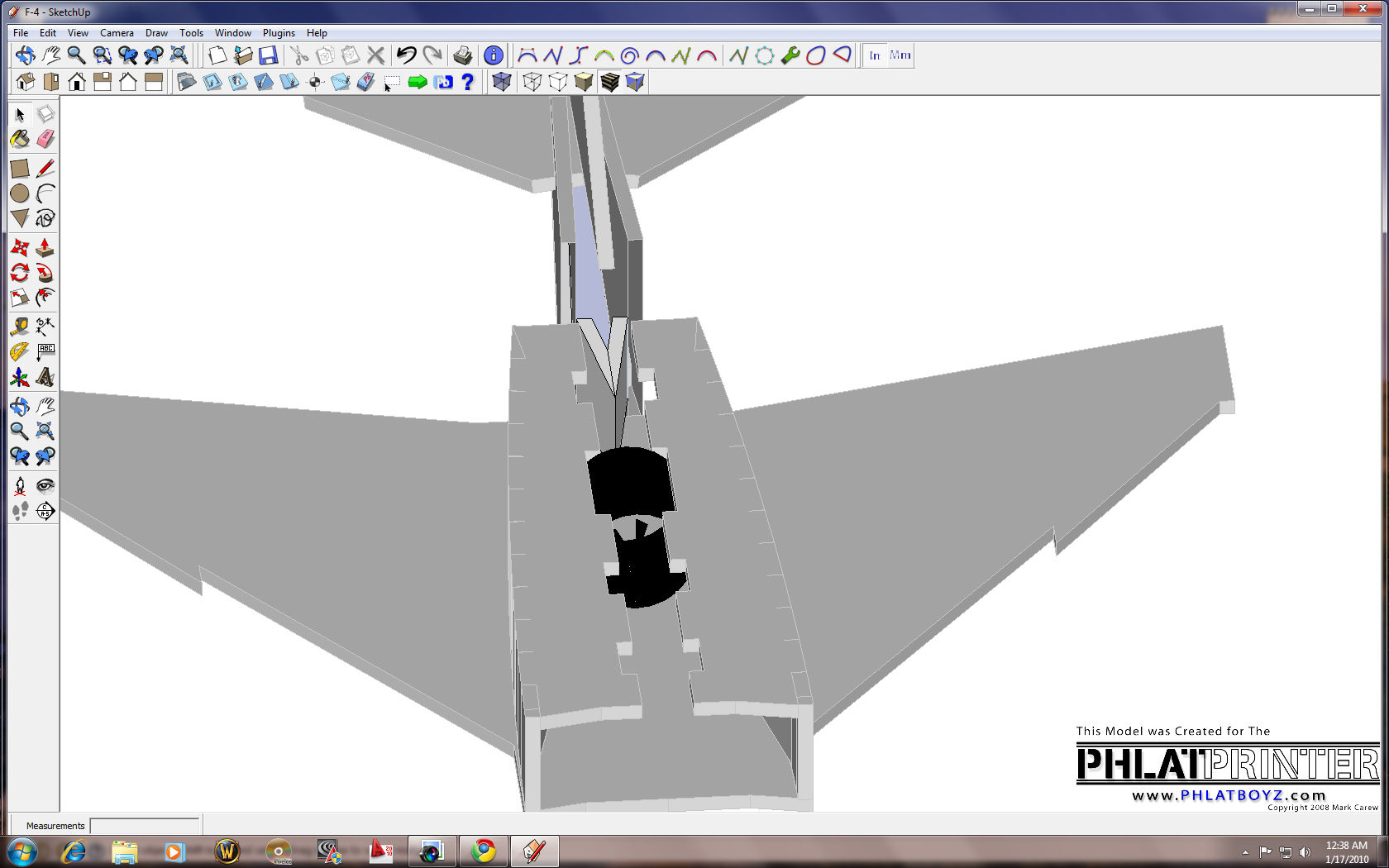The height and width of the screenshot is (868, 1389).
Task: Click the Model Info button
Action: click(x=493, y=55)
